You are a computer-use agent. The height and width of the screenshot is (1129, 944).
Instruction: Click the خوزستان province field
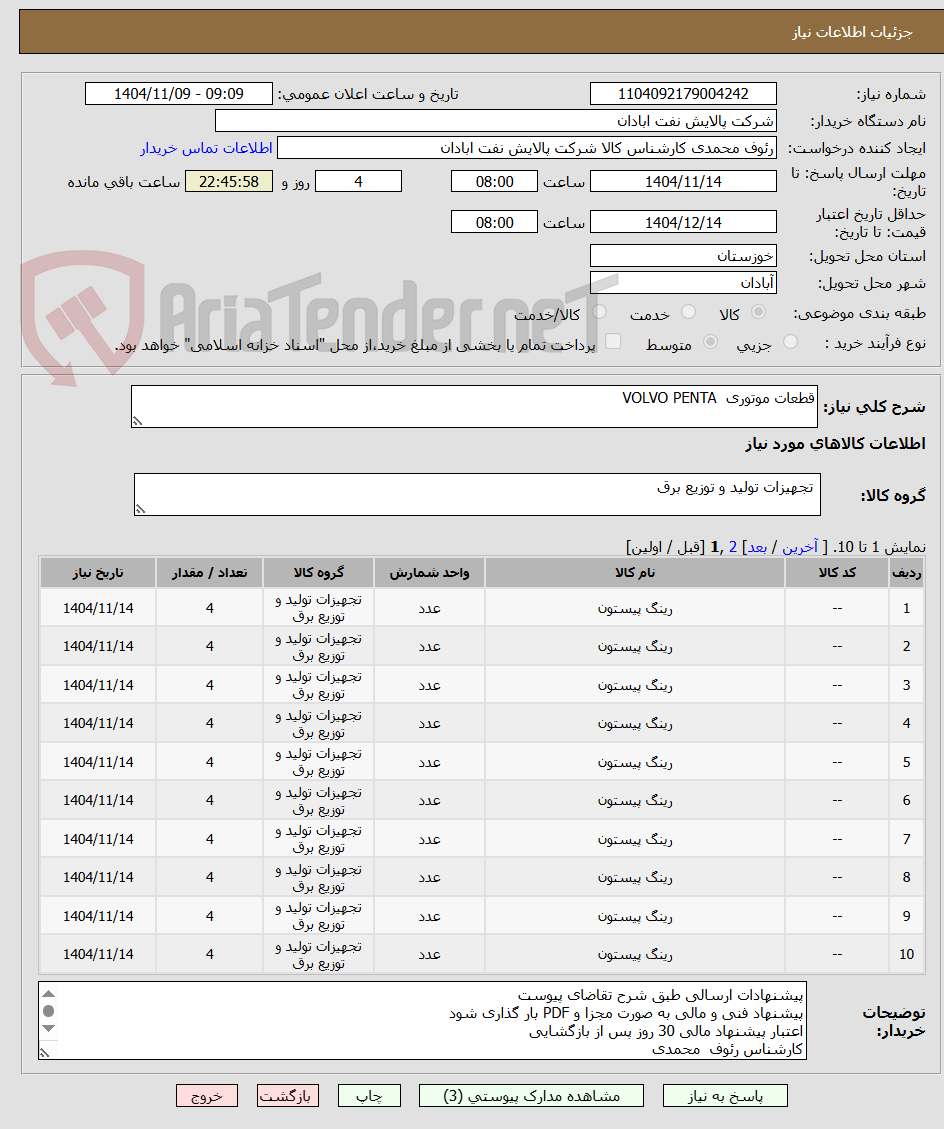683,256
